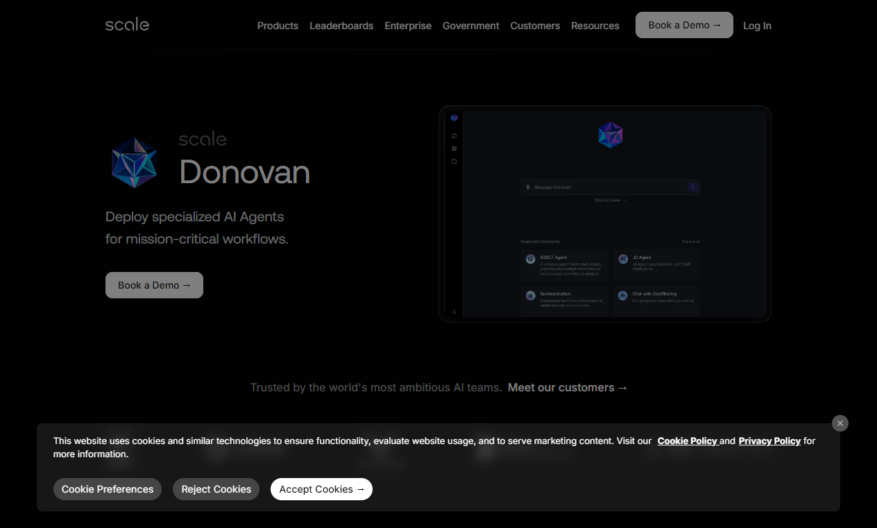Click the microphone icon in Message Donovan field

[527, 187]
